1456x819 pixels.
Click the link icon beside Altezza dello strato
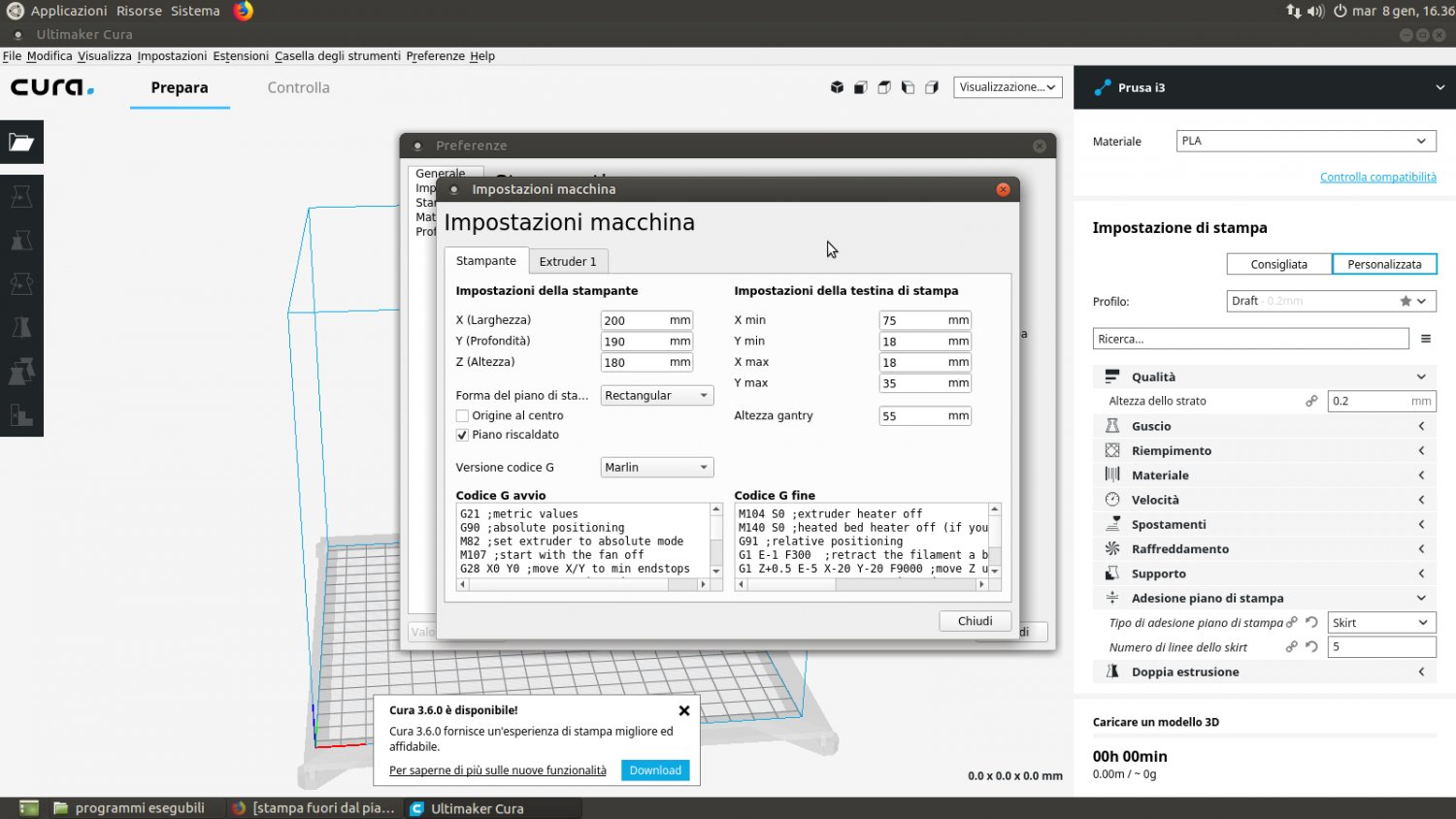pyautogui.click(x=1311, y=401)
